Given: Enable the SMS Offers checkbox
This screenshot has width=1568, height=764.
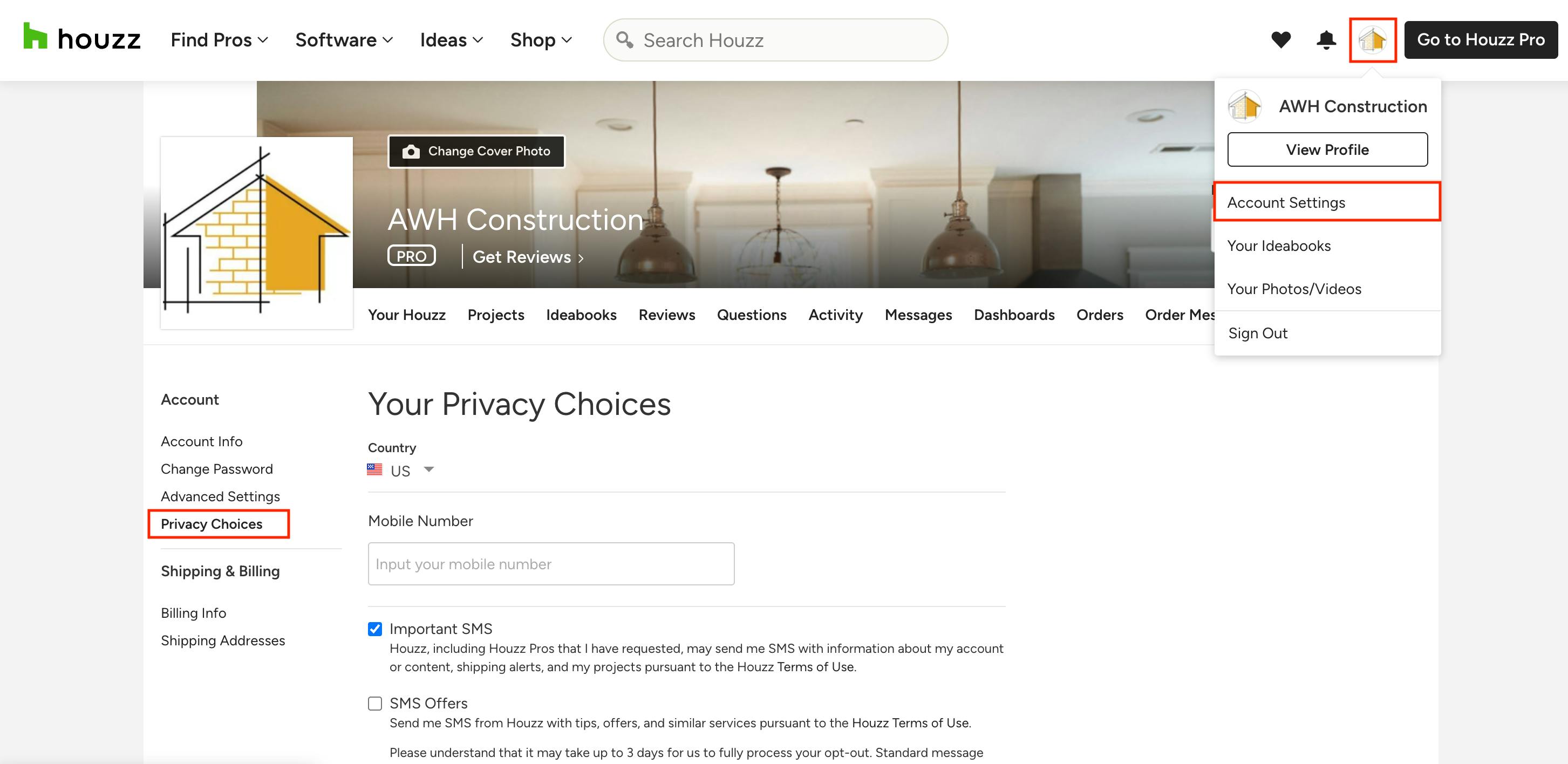Looking at the screenshot, I should pos(375,703).
